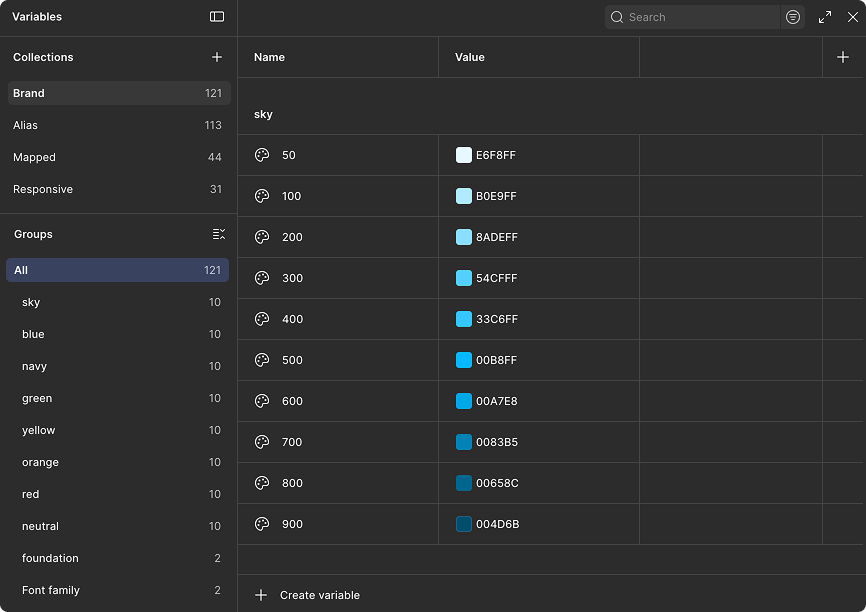Select the navy group
This screenshot has width=866, height=612.
point(117,366)
